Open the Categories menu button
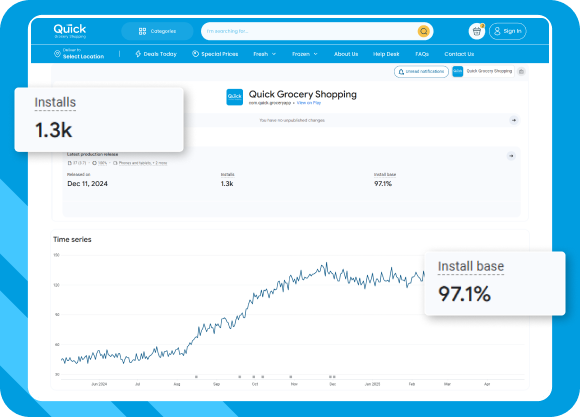 157,31
